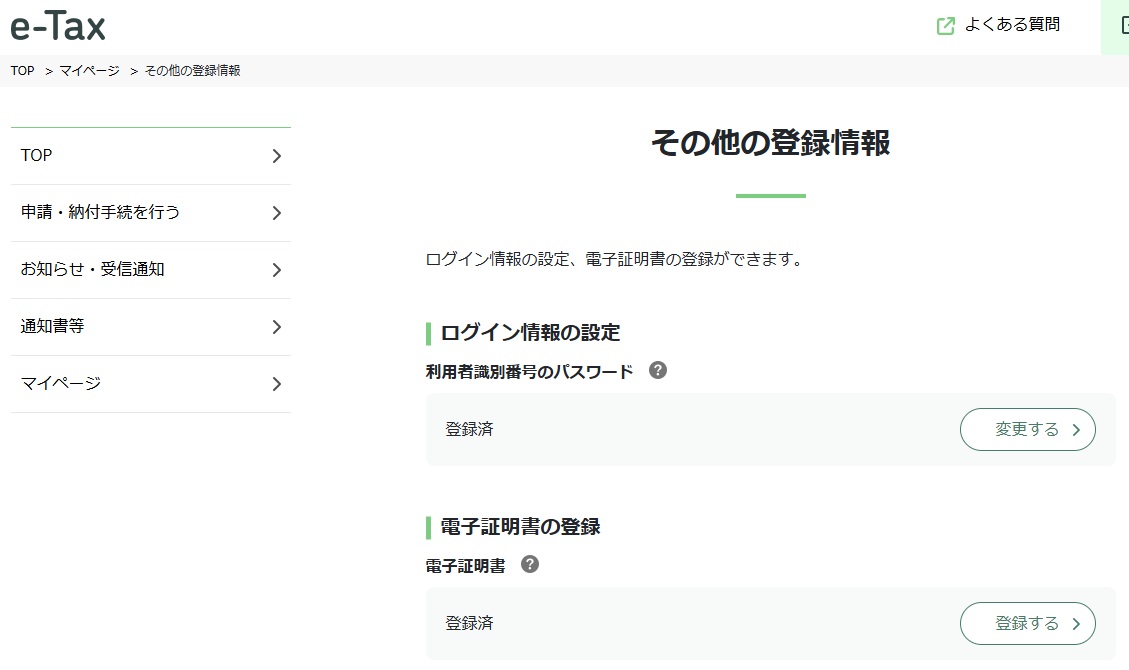Click TOP in the breadcrumb

coord(22,71)
